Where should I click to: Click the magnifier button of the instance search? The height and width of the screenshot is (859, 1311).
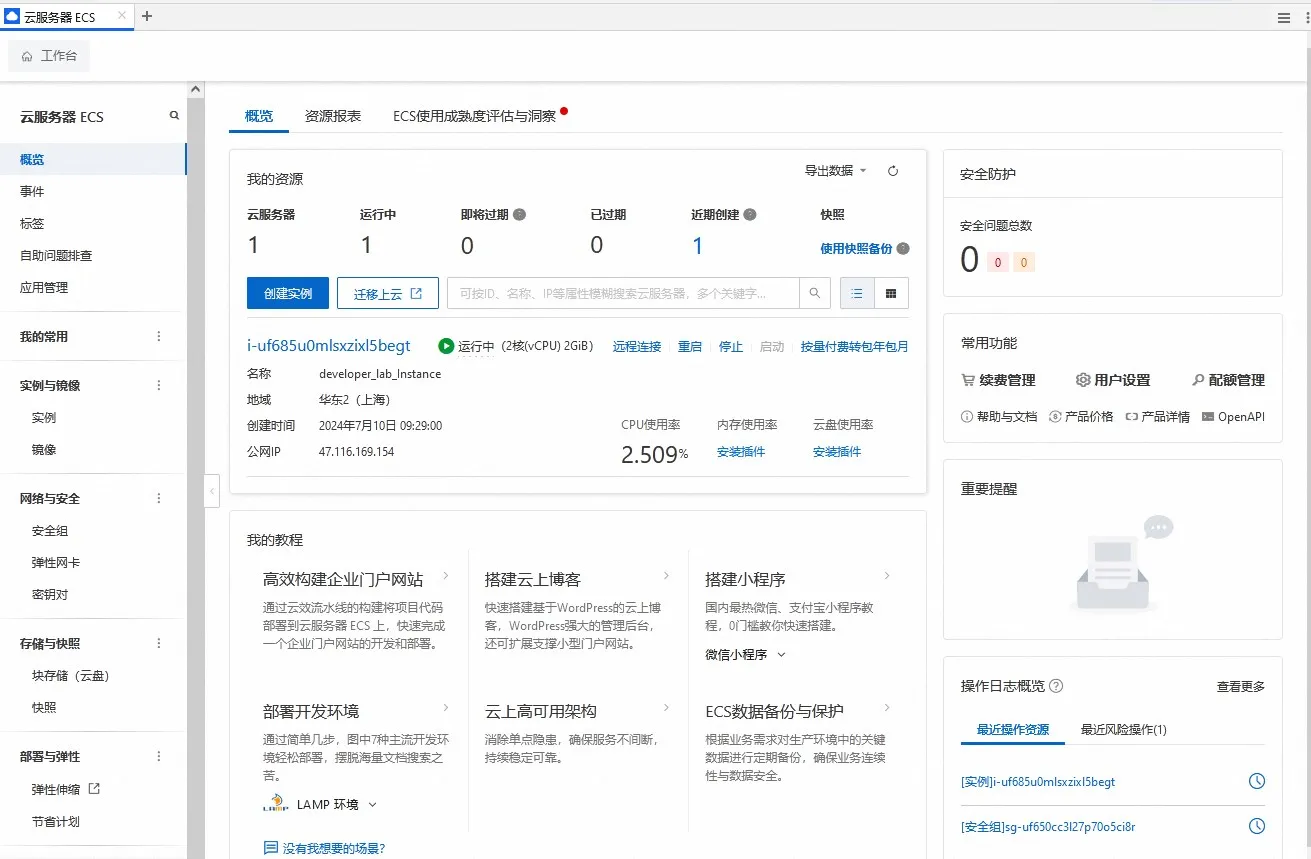(x=815, y=293)
